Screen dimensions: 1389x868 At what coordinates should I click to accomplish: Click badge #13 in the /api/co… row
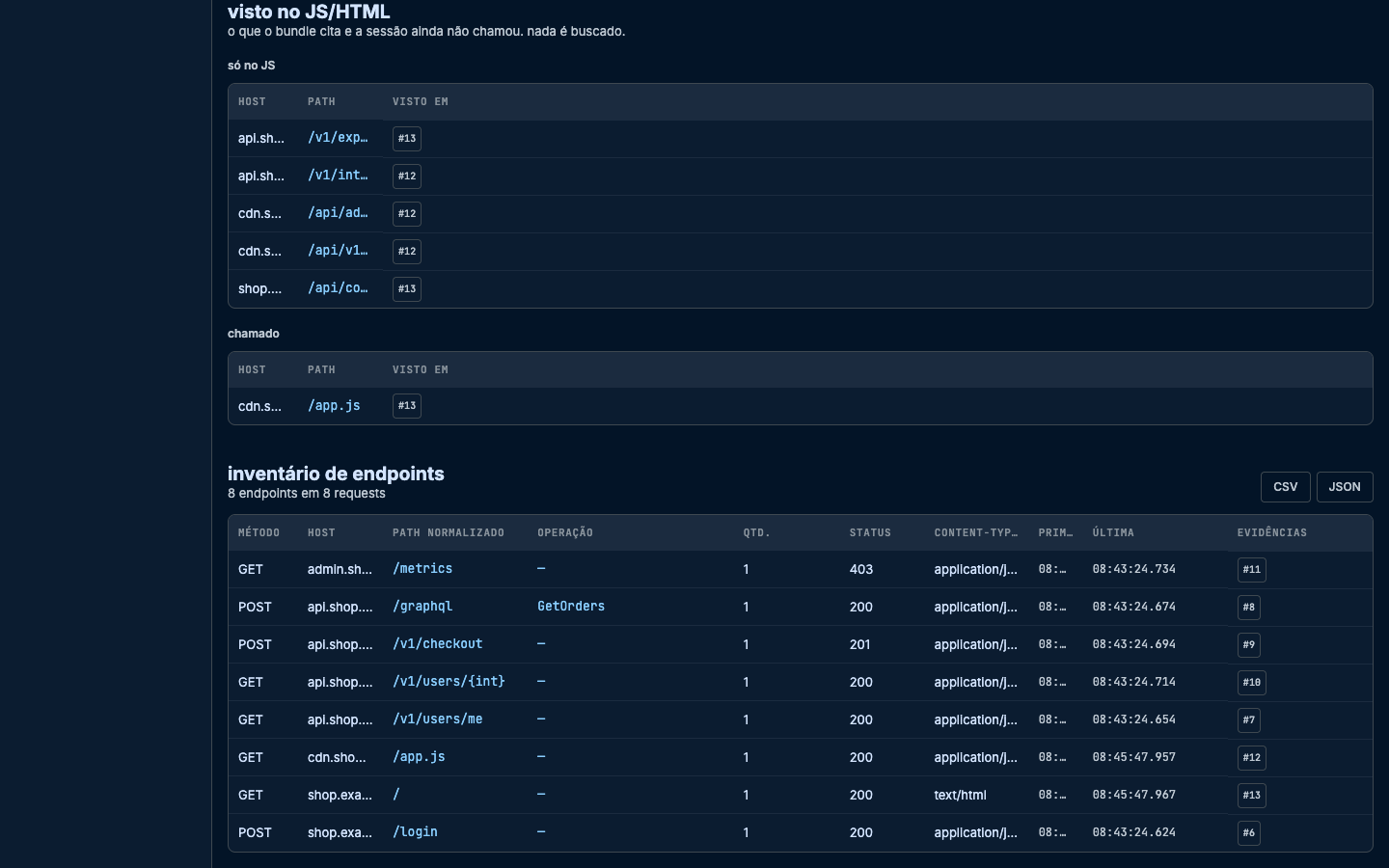tap(407, 289)
